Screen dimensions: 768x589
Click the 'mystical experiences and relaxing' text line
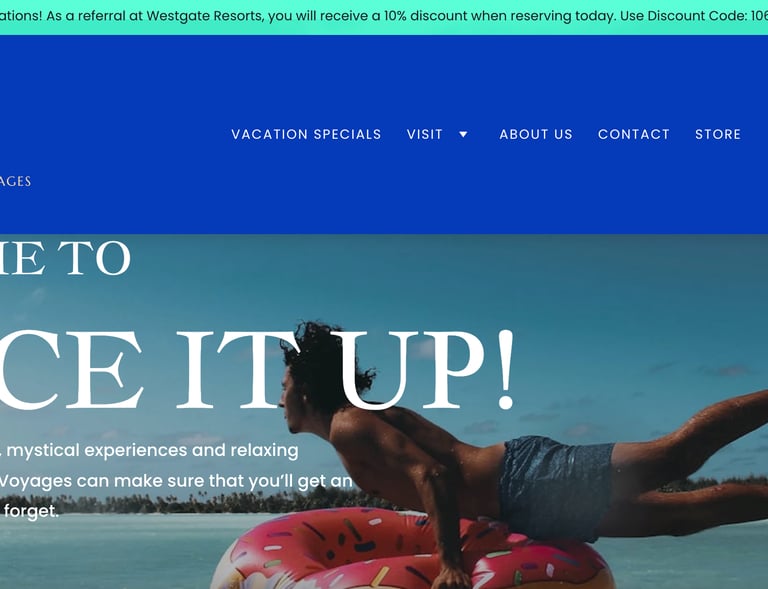click(x=152, y=450)
